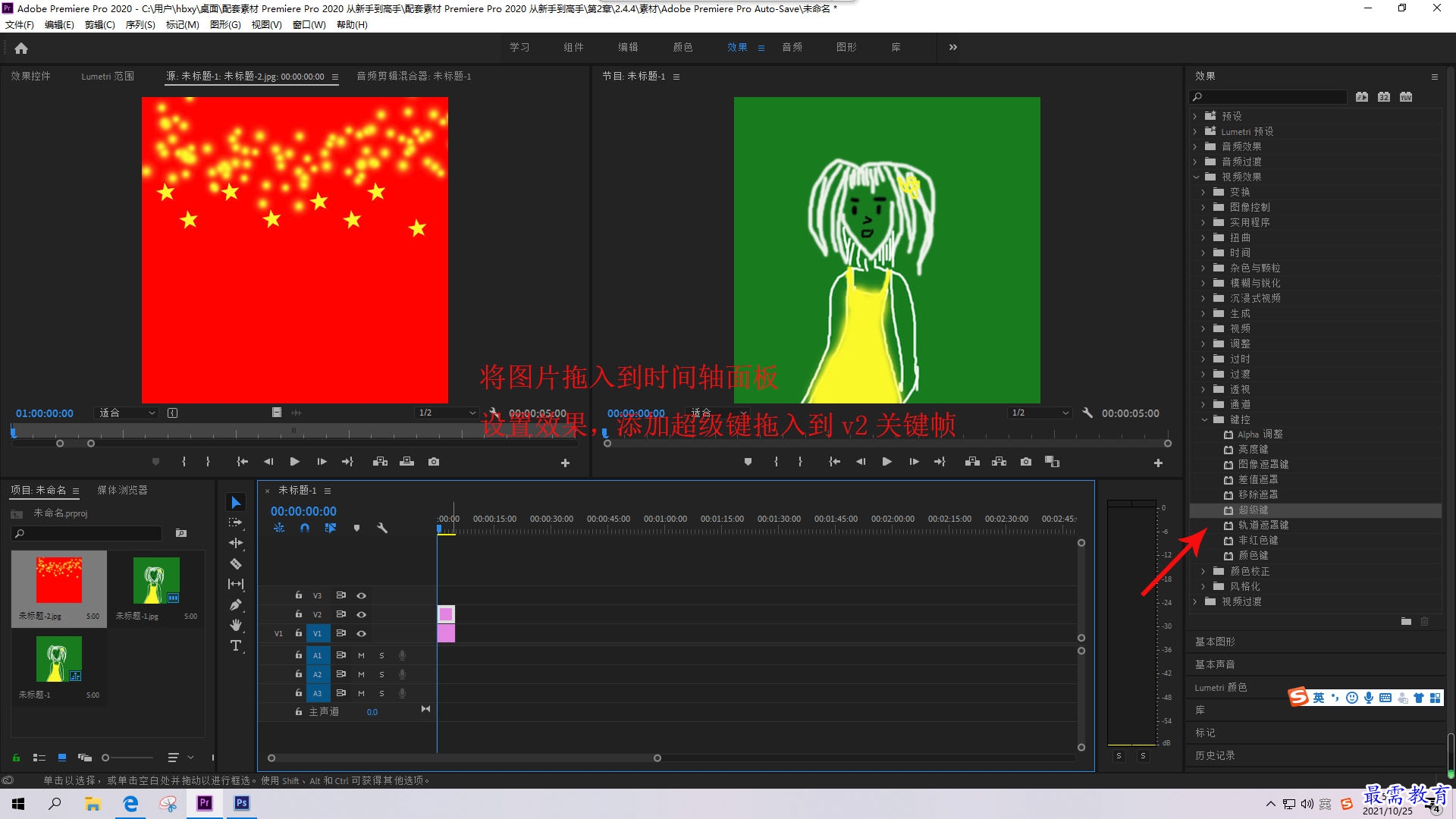Open Program monitor resolution 1/2 dropdown
Viewport: 1456px width, 819px height.
click(x=1040, y=413)
